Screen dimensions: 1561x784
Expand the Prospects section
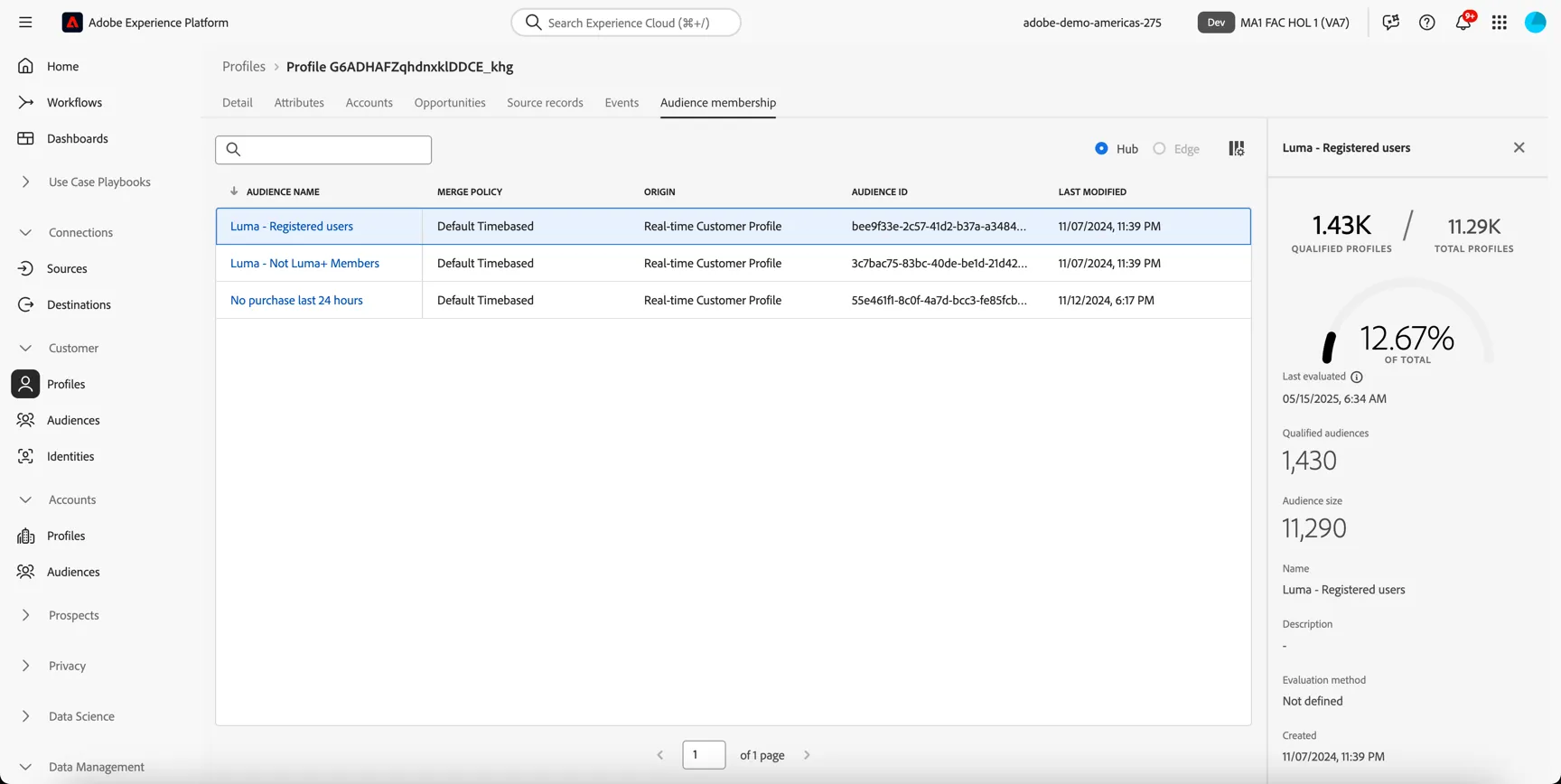pyautogui.click(x=25, y=615)
